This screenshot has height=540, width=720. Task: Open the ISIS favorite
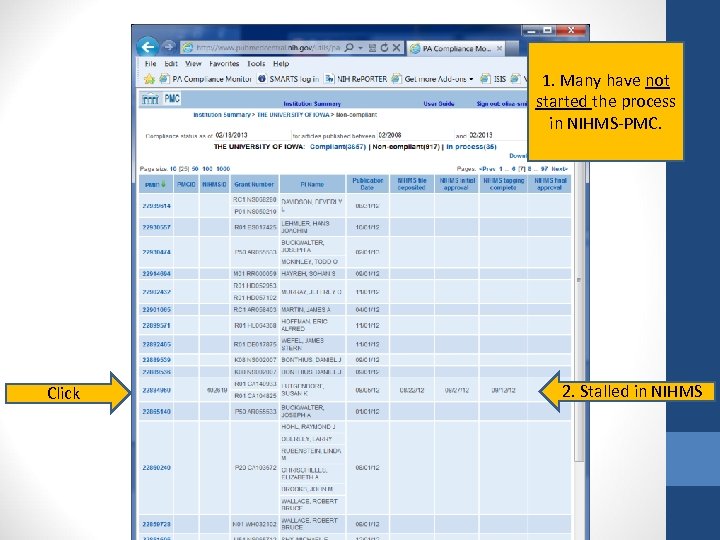coord(493,79)
